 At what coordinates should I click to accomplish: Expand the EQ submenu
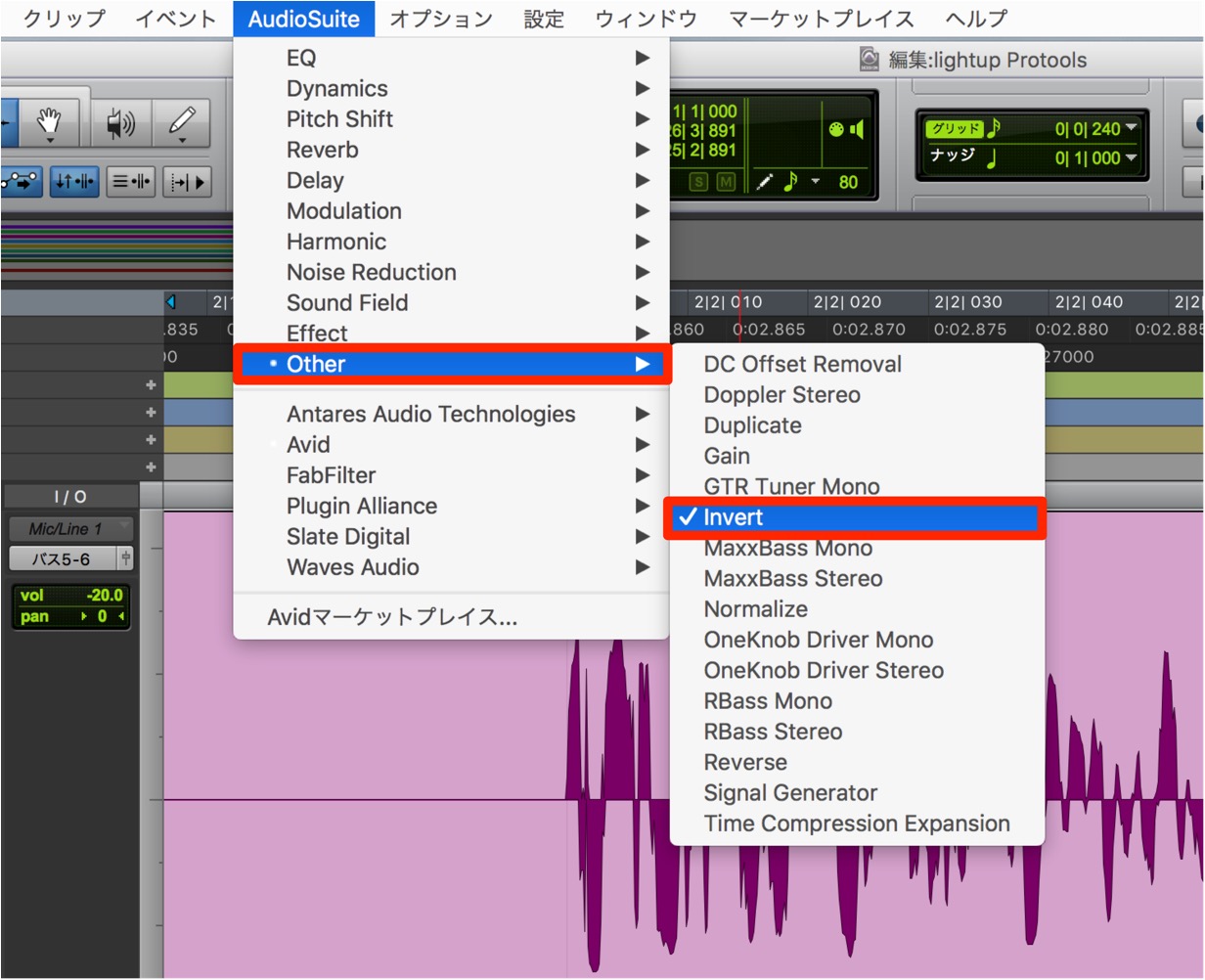(451, 58)
